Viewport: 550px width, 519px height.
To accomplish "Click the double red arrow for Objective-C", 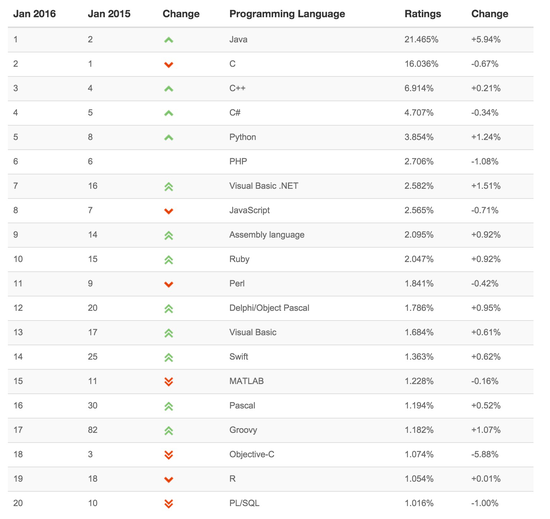I will pyautogui.click(x=169, y=455).
